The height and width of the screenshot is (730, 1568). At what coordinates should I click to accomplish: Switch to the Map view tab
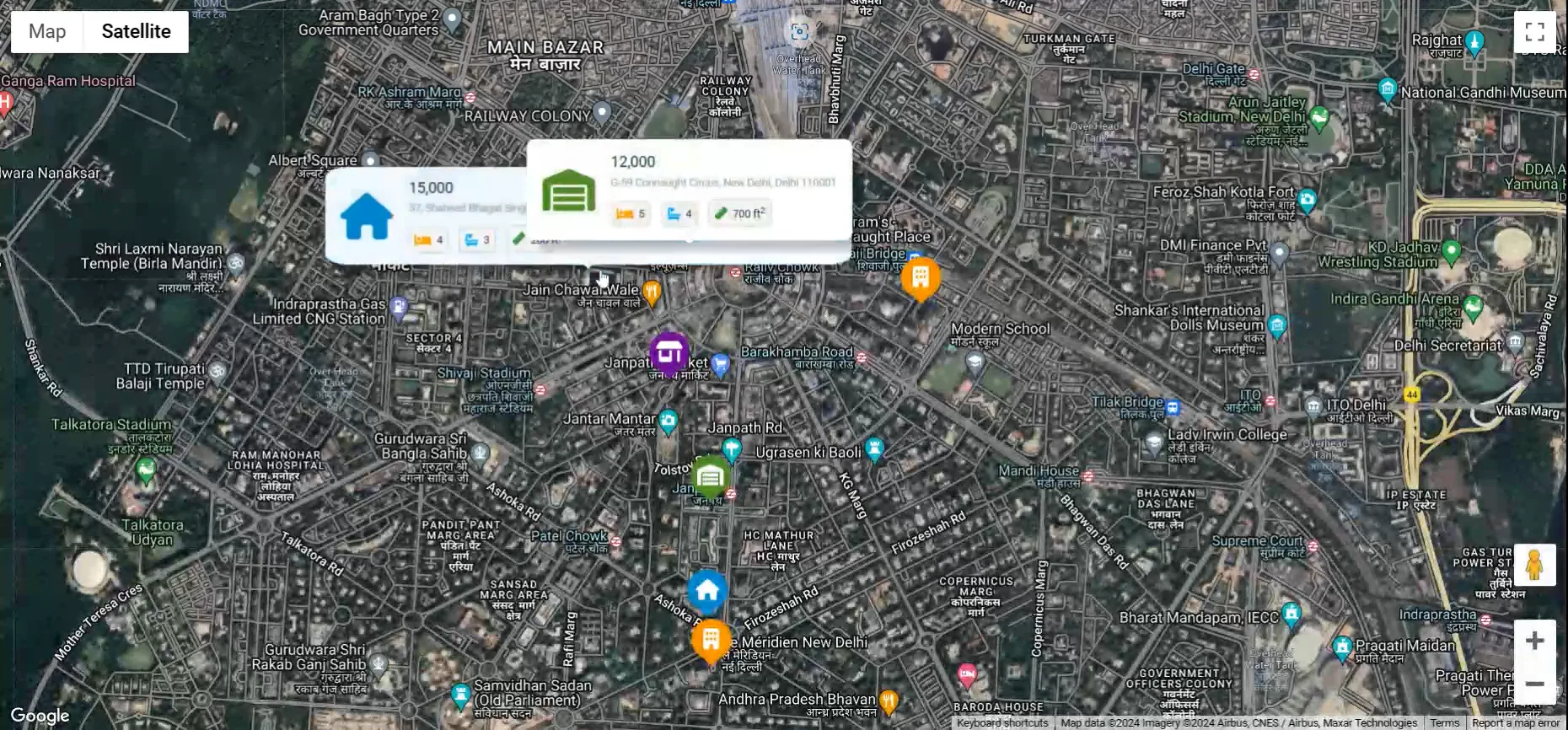[47, 32]
